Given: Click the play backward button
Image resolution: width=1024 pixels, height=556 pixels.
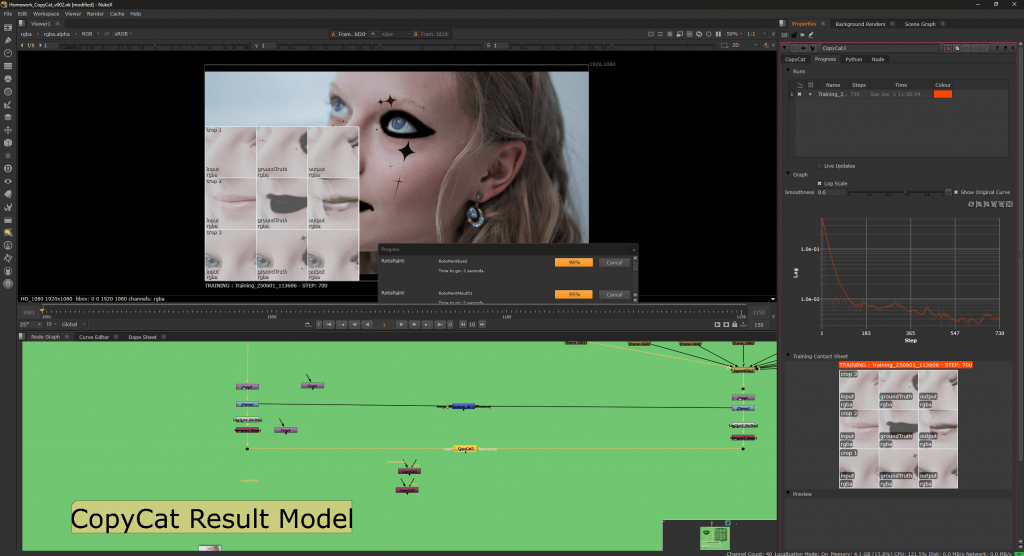Looking at the screenshot, I should pos(367,325).
